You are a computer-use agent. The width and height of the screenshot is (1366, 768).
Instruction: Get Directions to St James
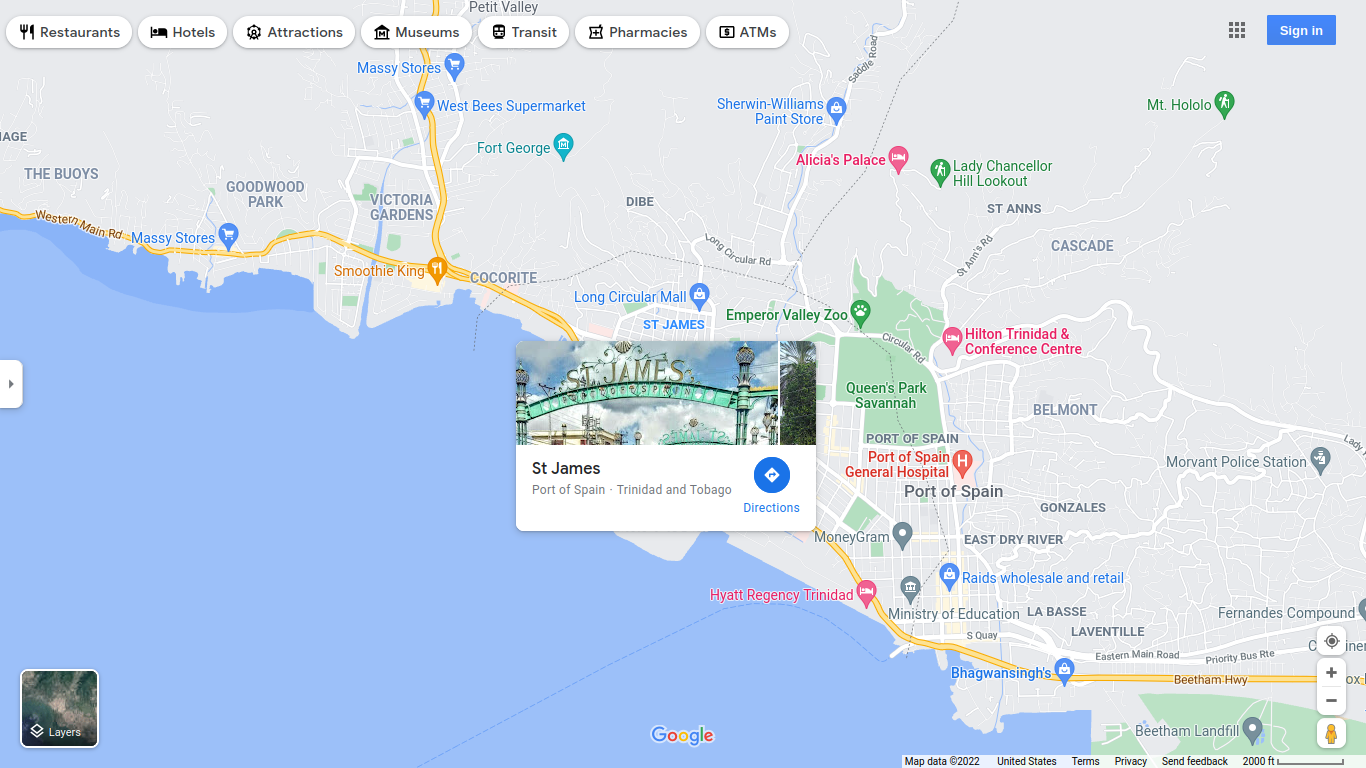772,486
